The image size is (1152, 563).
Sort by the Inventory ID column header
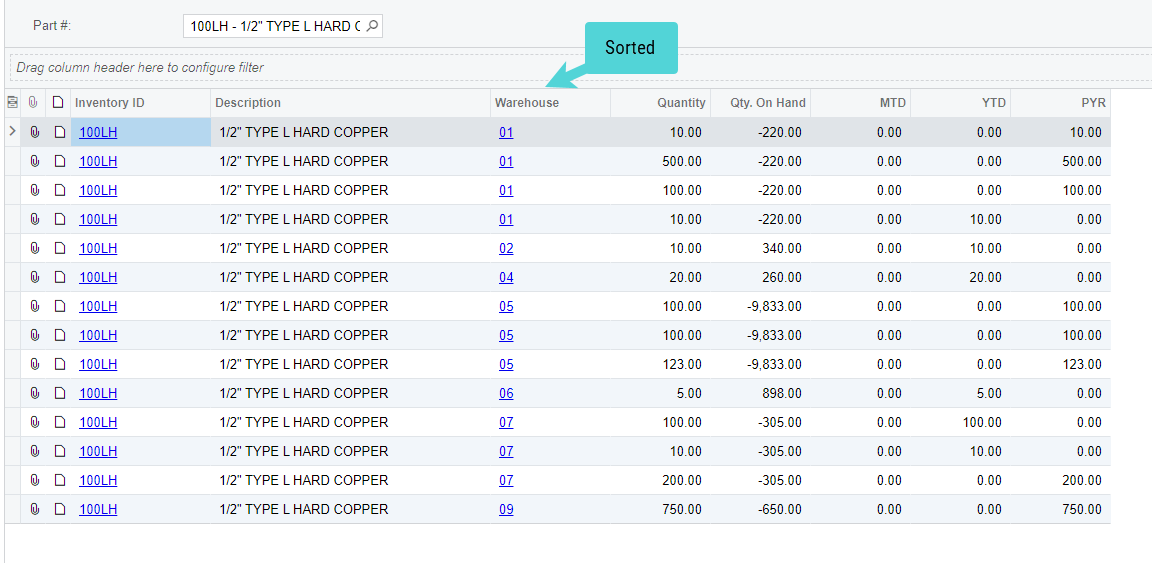pos(140,103)
